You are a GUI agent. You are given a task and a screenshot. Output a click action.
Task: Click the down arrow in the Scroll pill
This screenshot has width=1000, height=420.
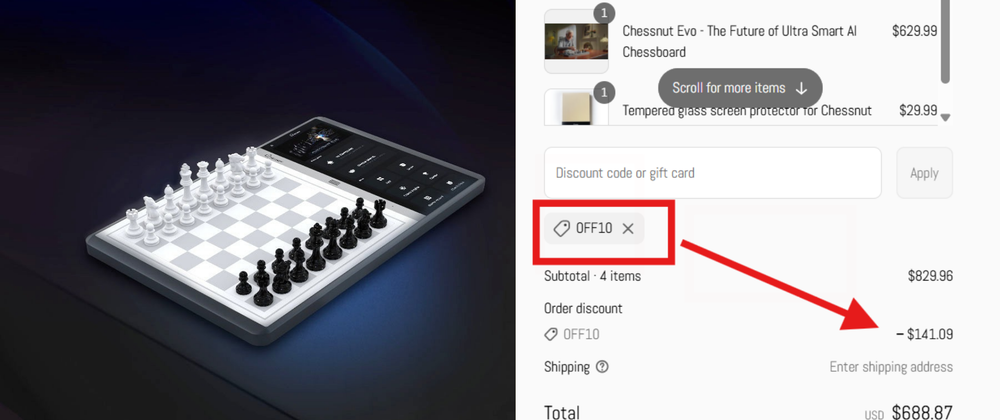point(802,89)
